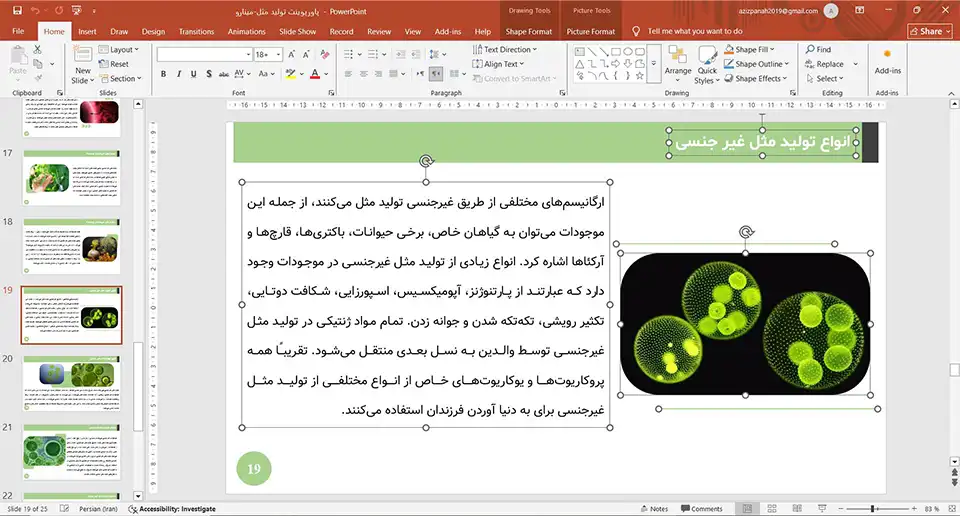Click the Copy icon in Clipboard group
The height and width of the screenshot is (516, 960).
[x=38, y=64]
